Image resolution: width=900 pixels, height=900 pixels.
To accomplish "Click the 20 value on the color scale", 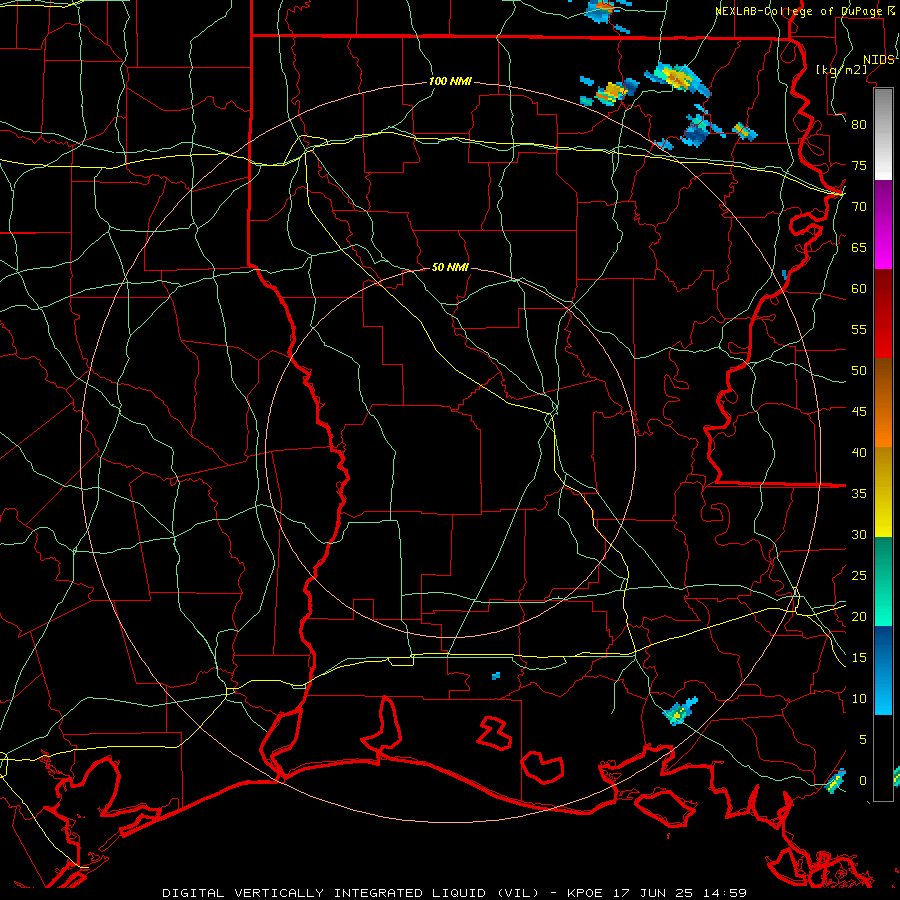I will (859, 617).
